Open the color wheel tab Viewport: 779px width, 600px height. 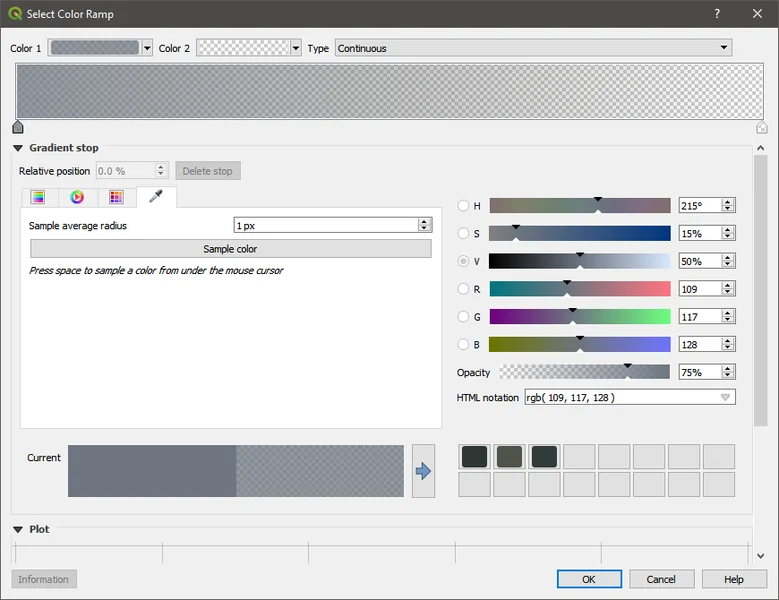[x=77, y=197]
